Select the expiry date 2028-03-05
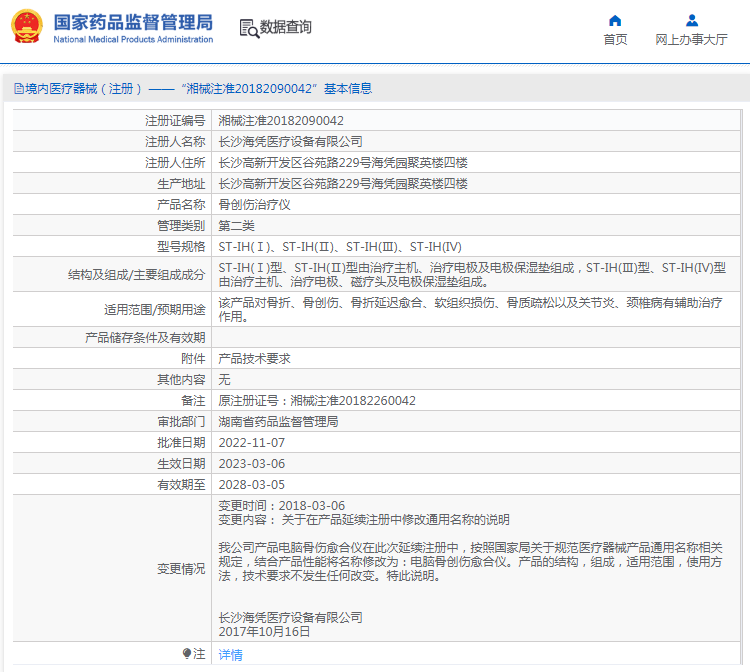750x672 pixels. [x=251, y=484]
